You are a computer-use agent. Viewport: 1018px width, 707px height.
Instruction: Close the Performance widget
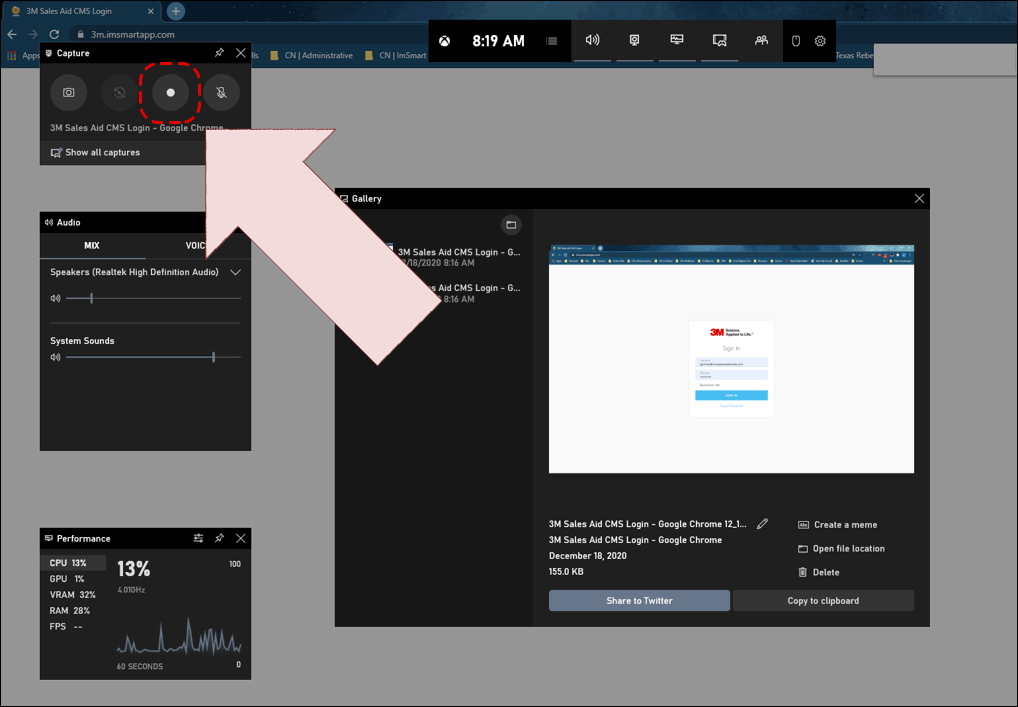point(241,538)
